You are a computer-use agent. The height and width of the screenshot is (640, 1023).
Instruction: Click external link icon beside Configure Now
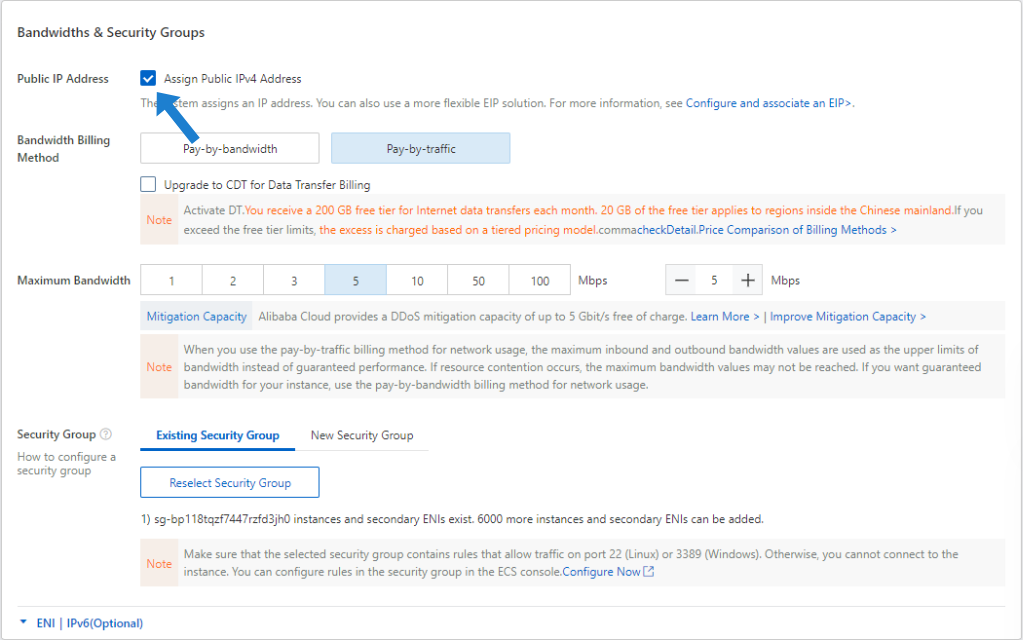pyautogui.click(x=649, y=572)
